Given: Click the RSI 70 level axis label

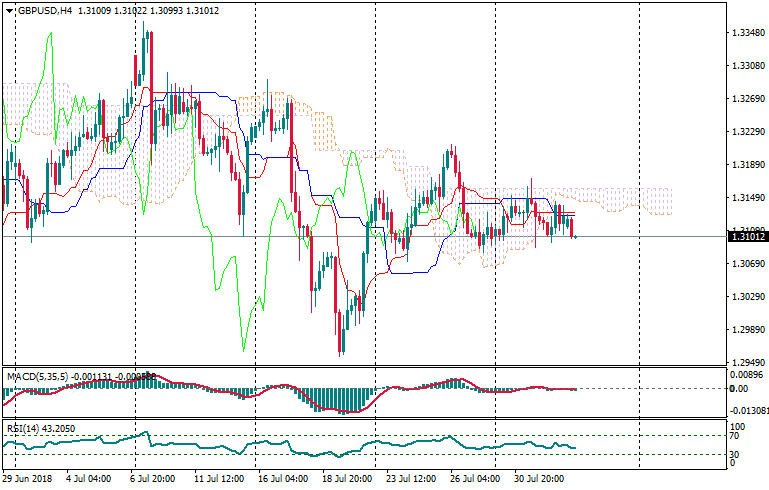Looking at the screenshot, I should pos(733,436).
